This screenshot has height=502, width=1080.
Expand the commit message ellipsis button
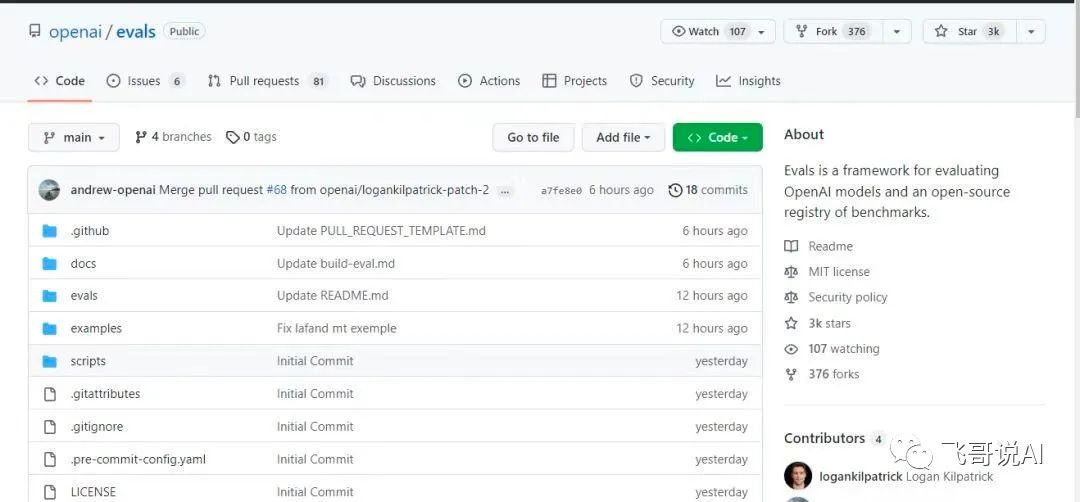tap(505, 191)
